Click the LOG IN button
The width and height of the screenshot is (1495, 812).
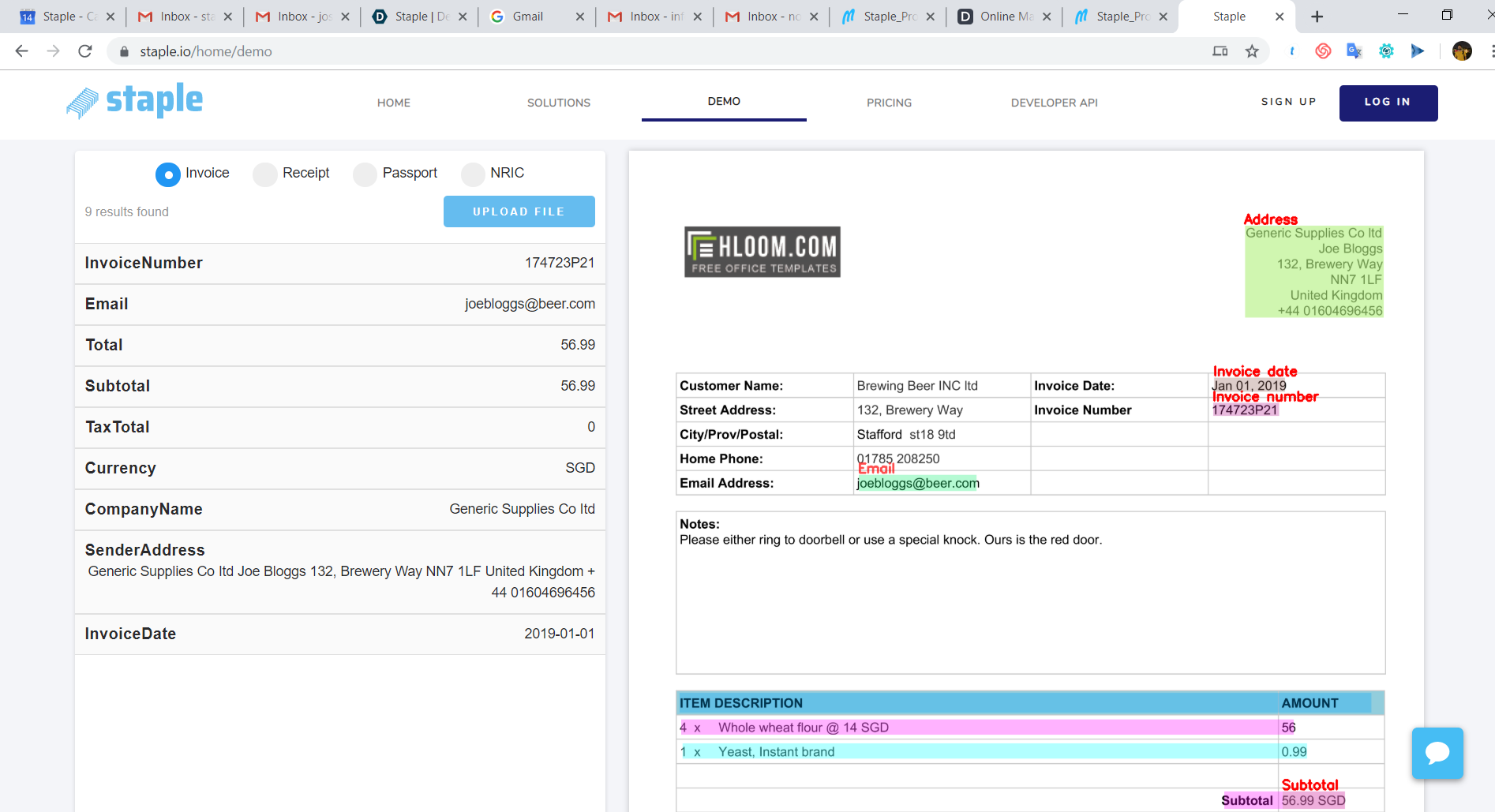(1388, 103)
